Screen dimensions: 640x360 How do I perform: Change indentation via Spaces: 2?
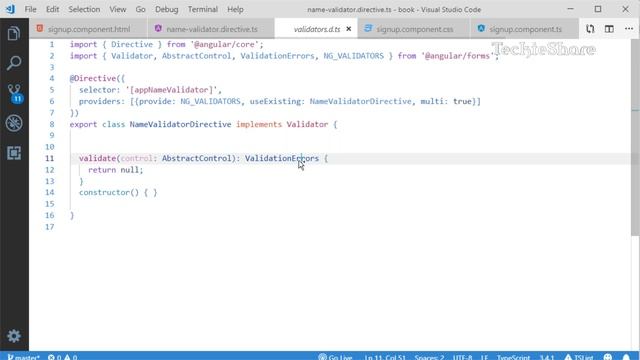tap(429, 357)
